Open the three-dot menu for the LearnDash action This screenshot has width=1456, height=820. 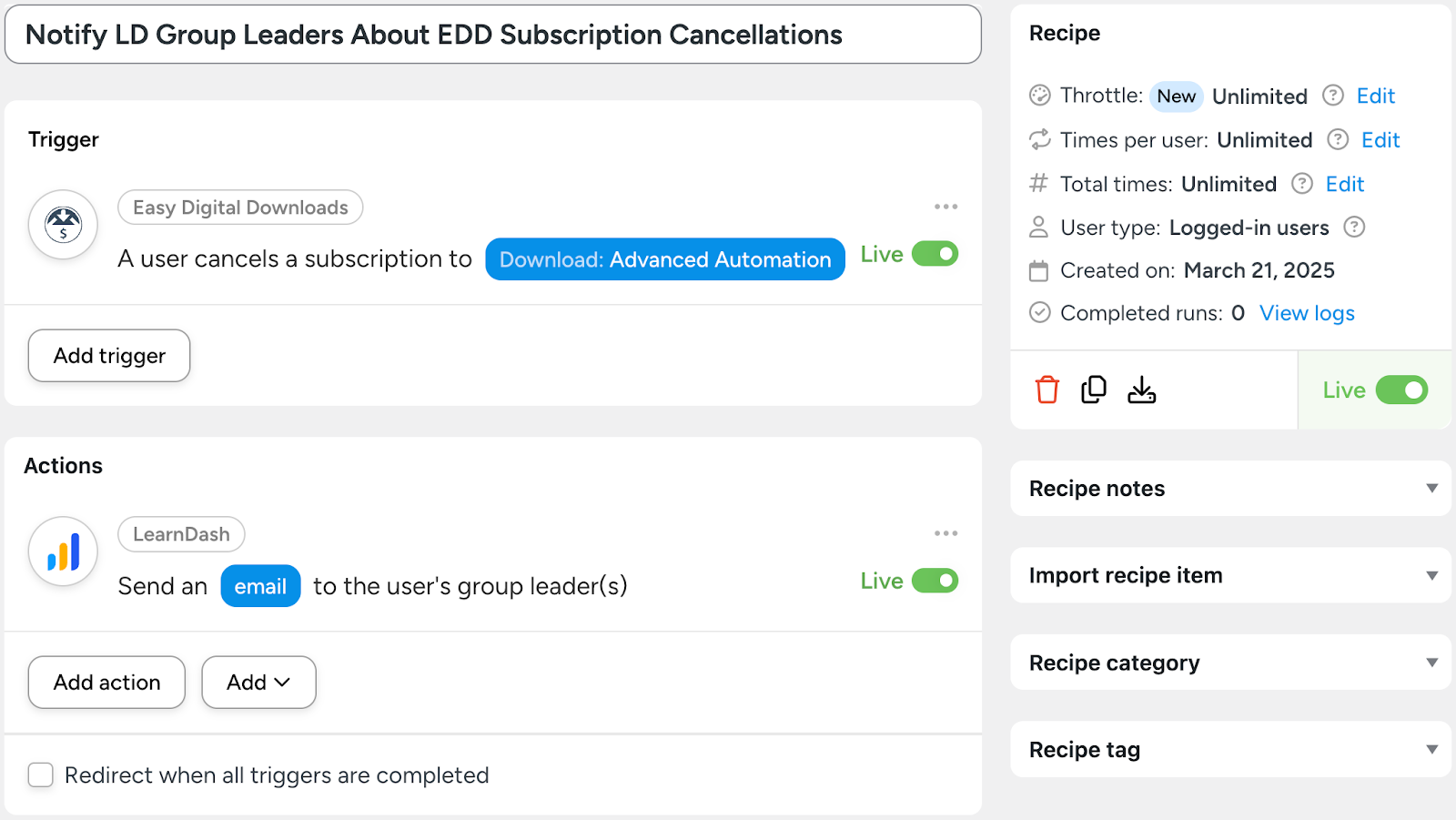[945, 533]
